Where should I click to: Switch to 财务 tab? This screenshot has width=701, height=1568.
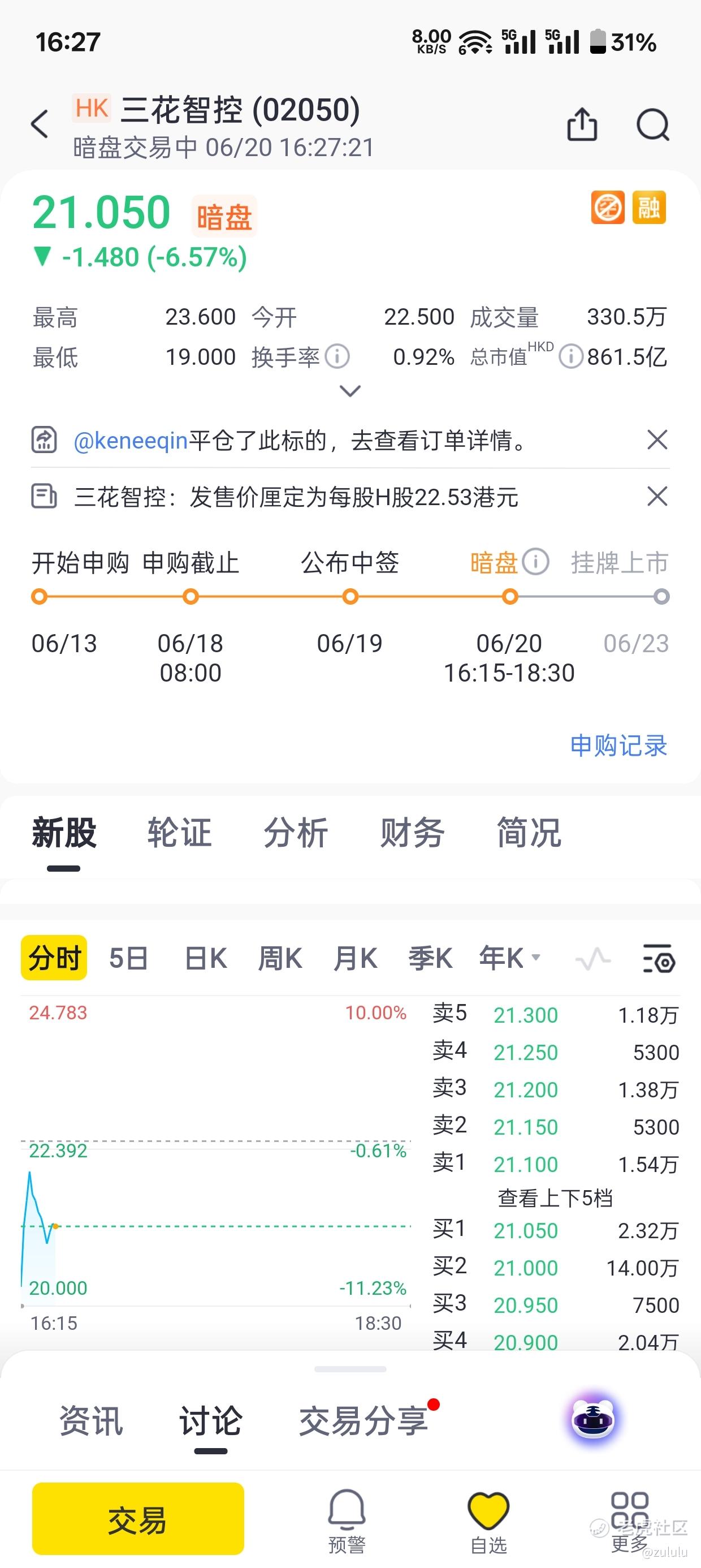click(x=412, y=833)
